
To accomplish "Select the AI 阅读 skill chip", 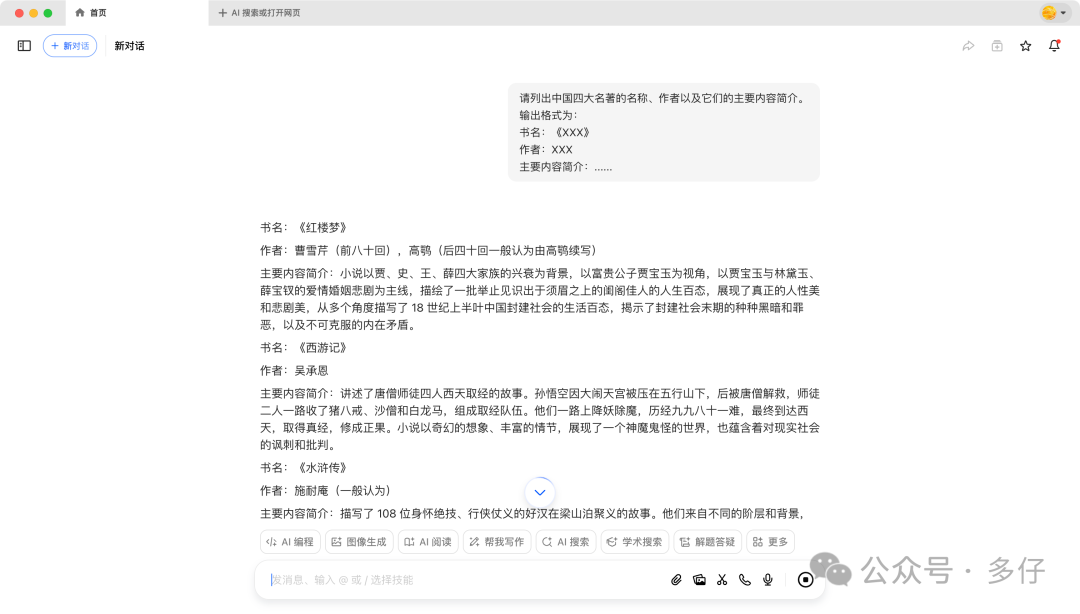I will (428, 542).
